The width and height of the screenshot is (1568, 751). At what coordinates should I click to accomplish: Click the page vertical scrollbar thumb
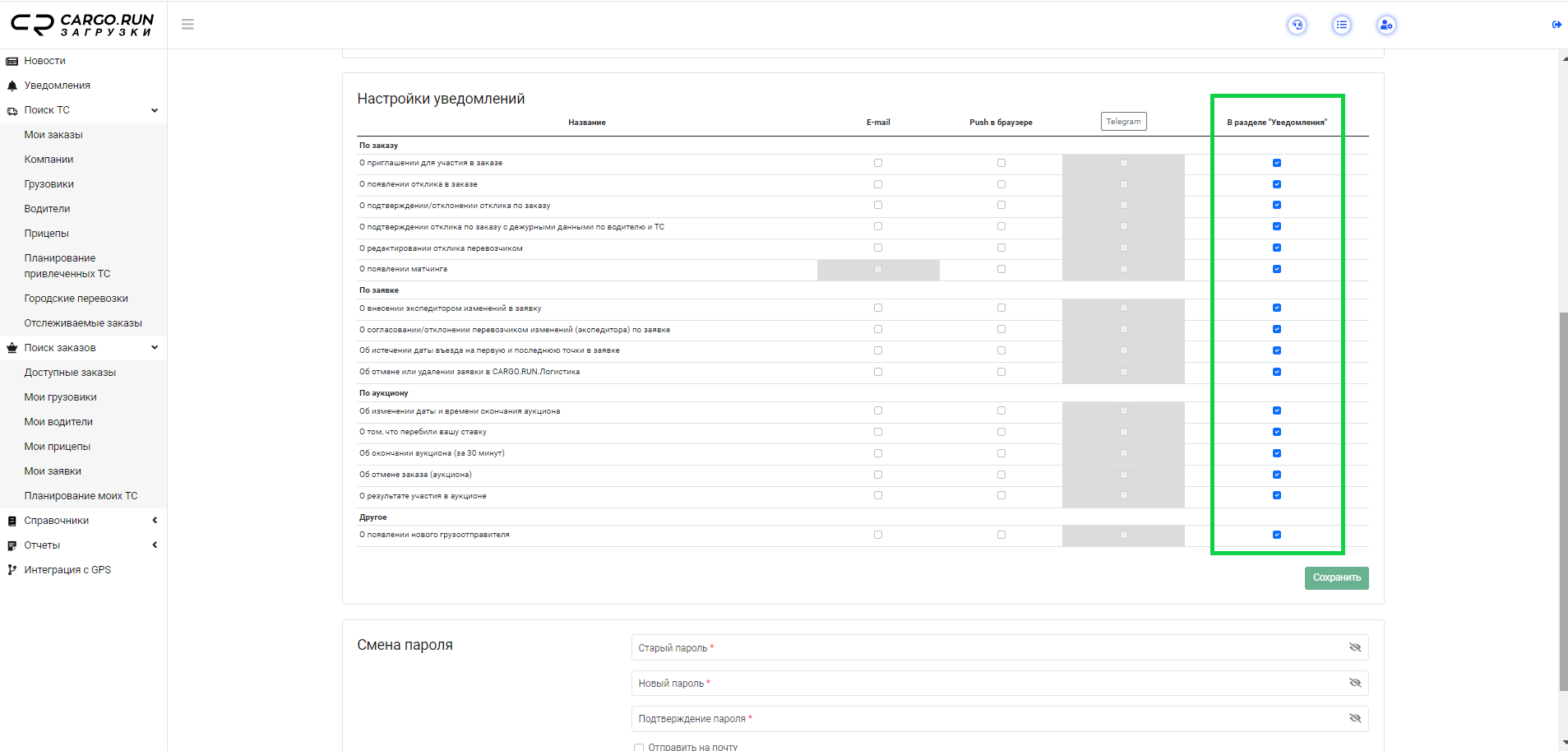1563,502
